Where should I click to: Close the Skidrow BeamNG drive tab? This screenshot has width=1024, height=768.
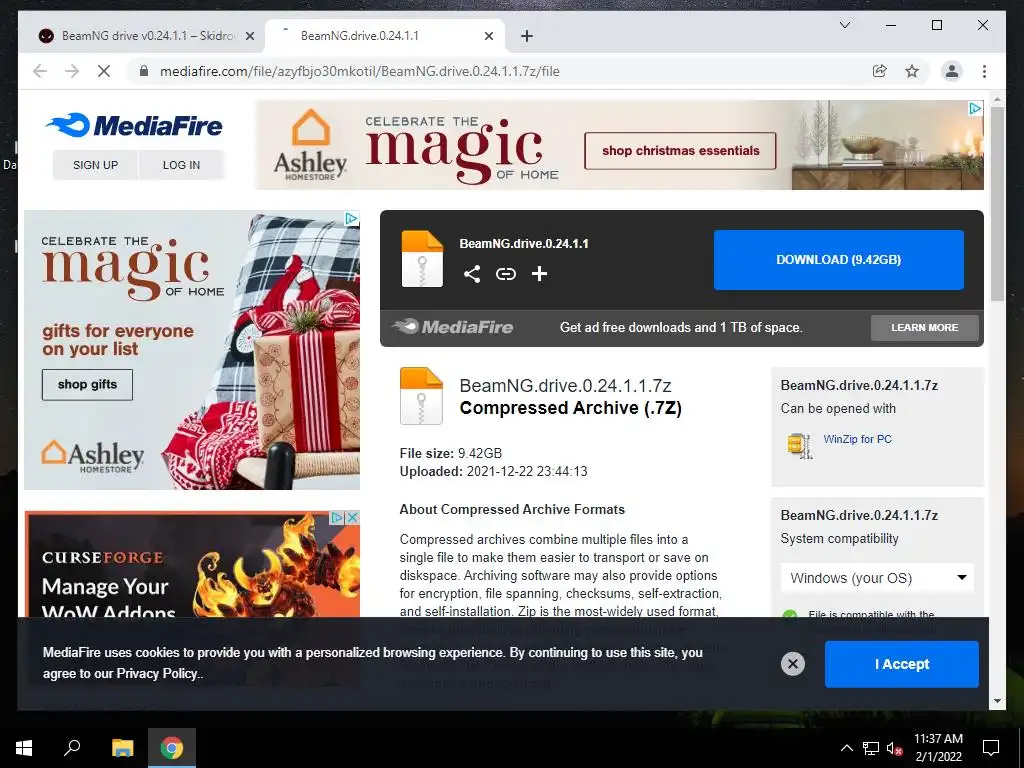pos(249,36)
